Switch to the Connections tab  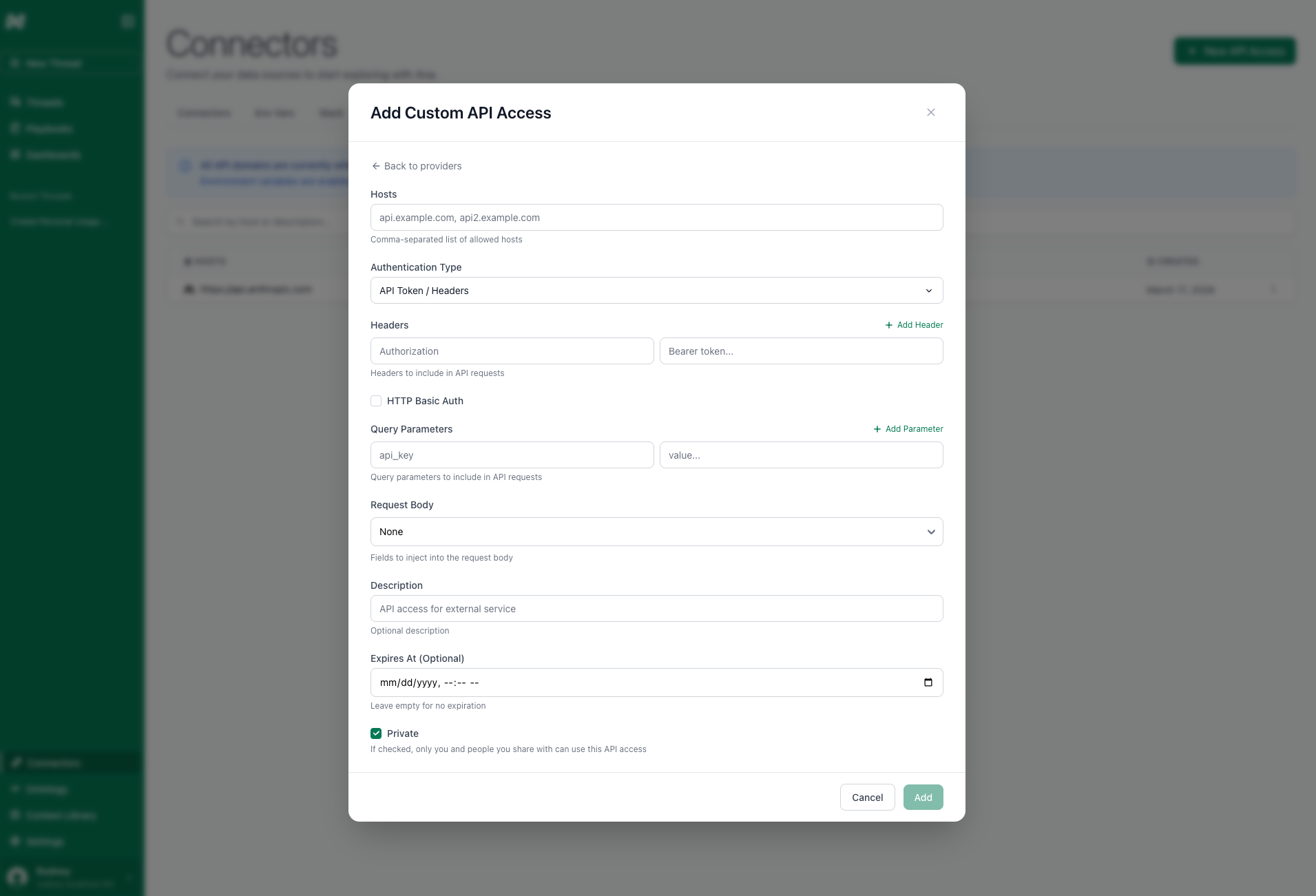click(x=204, y=113)
